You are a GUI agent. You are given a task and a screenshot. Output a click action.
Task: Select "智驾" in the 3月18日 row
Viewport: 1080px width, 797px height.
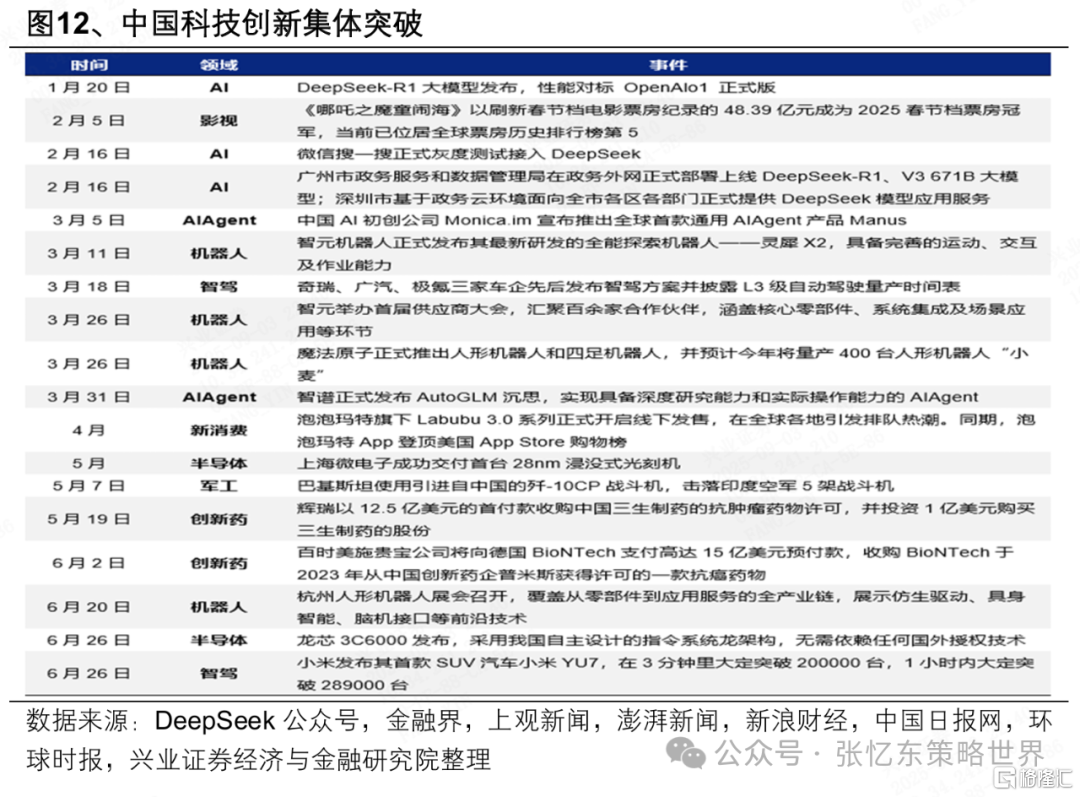tap(219, 287)
